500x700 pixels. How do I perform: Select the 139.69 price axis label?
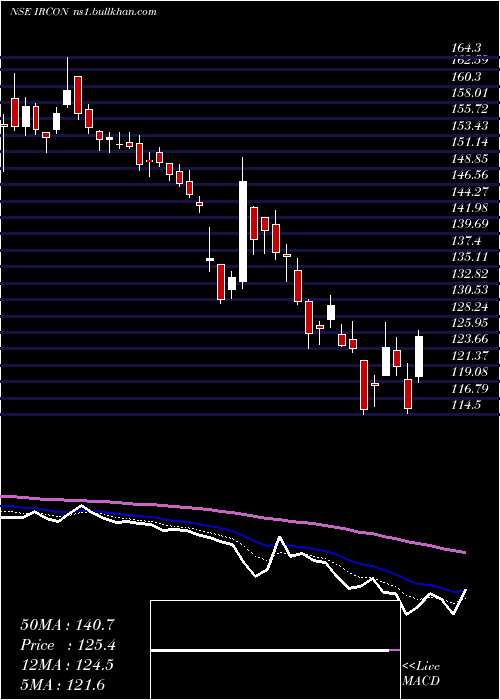click(470, 225)
